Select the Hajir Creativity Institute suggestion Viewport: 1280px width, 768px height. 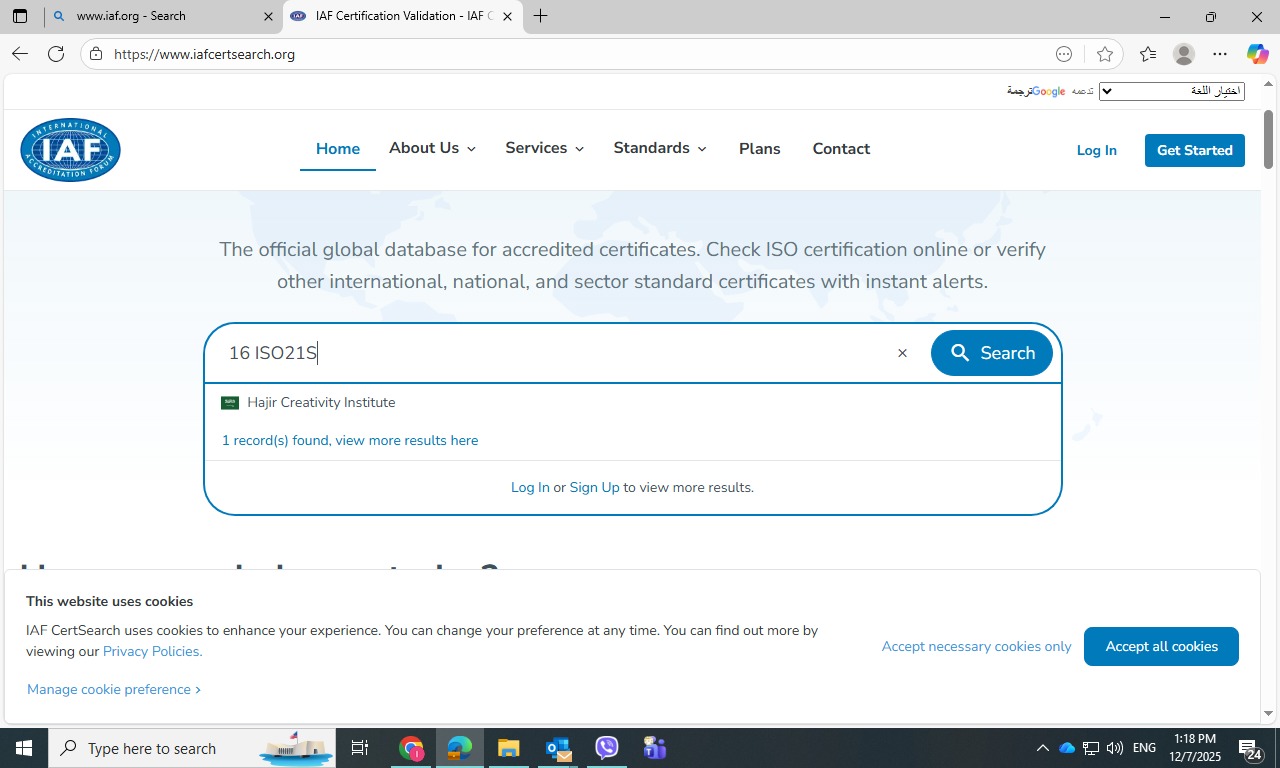pos(321,402)
